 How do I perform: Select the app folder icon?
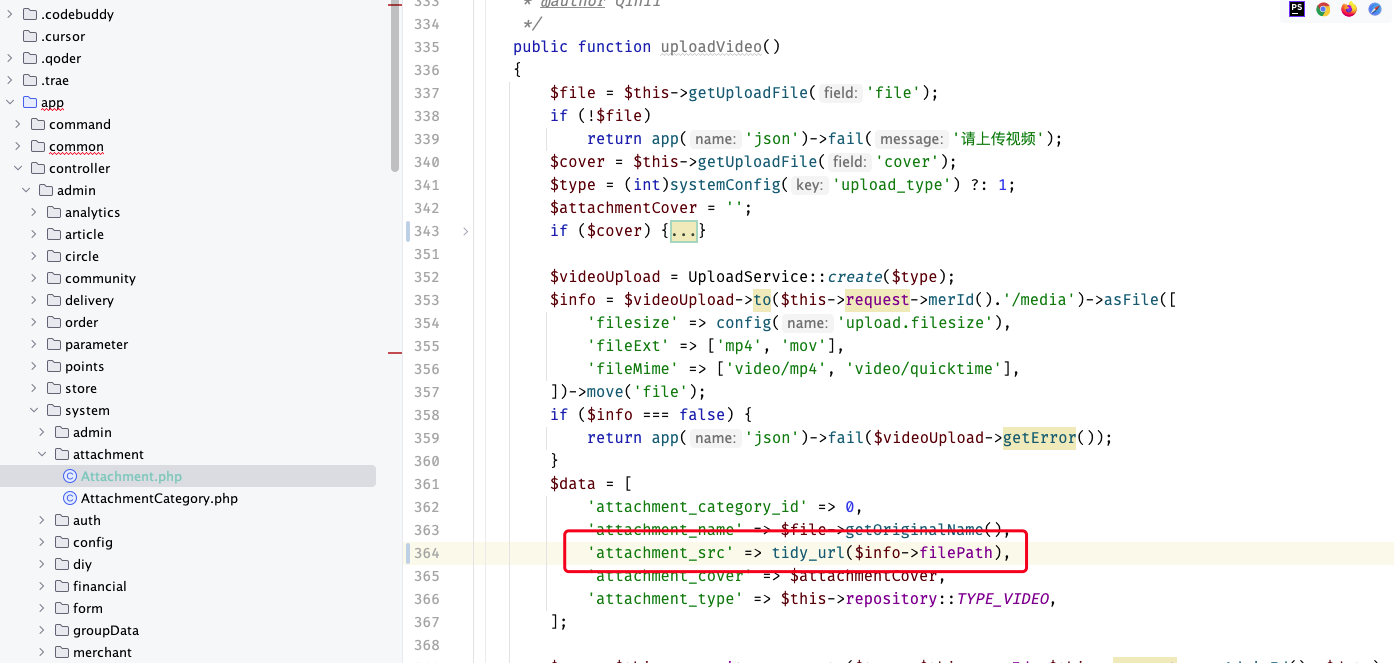click(30, 102)
